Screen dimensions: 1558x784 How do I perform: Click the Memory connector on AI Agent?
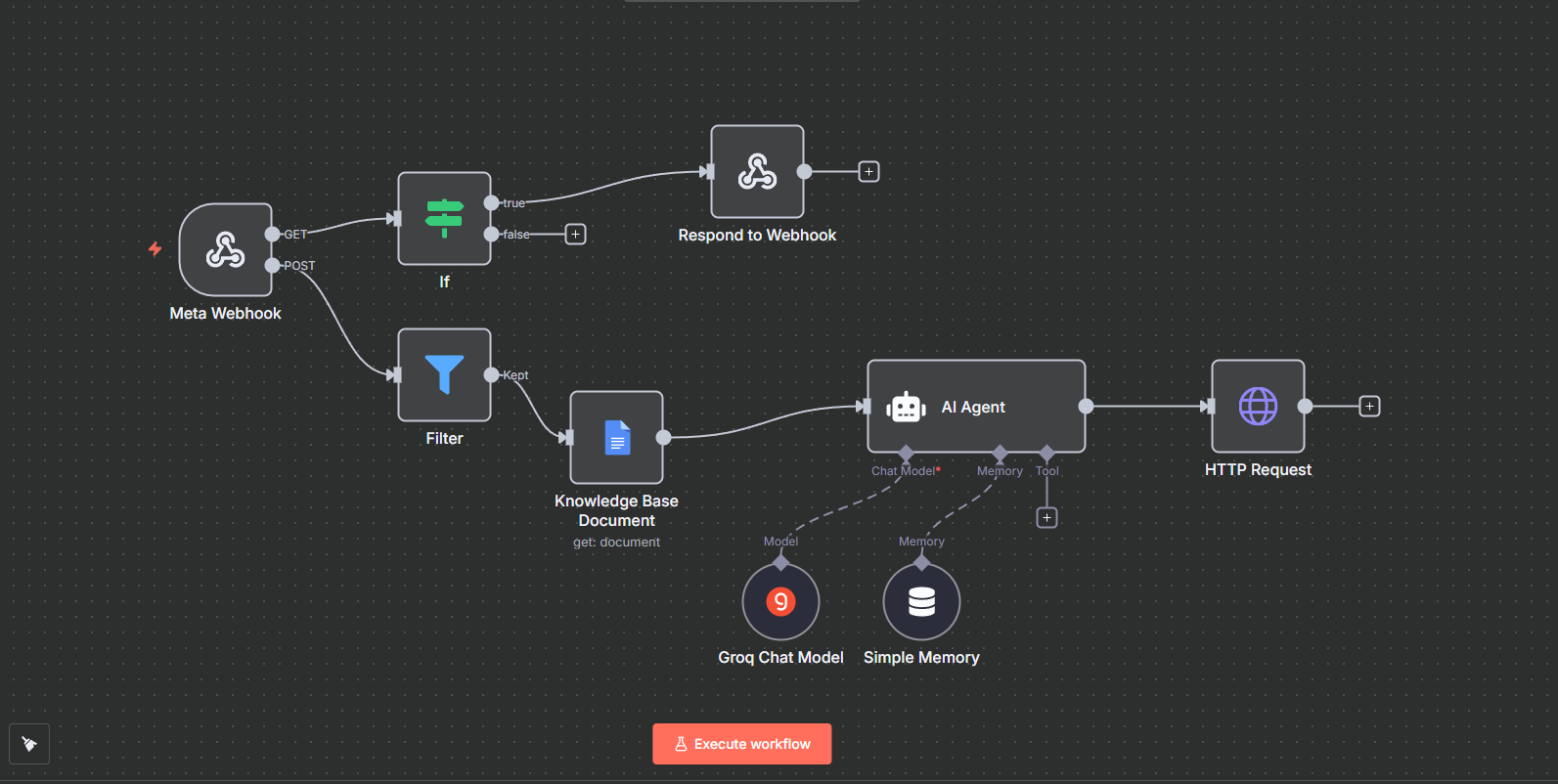click(x=1000, y=453)
